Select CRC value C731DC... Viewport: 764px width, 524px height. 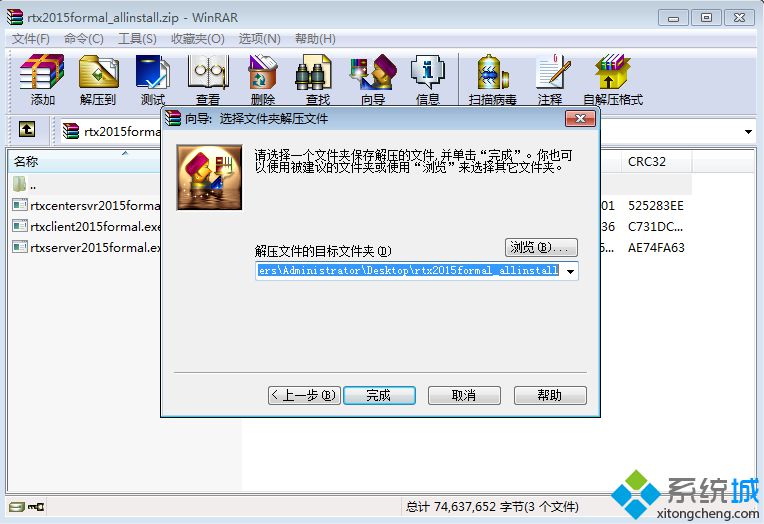[x=655, y=227]
